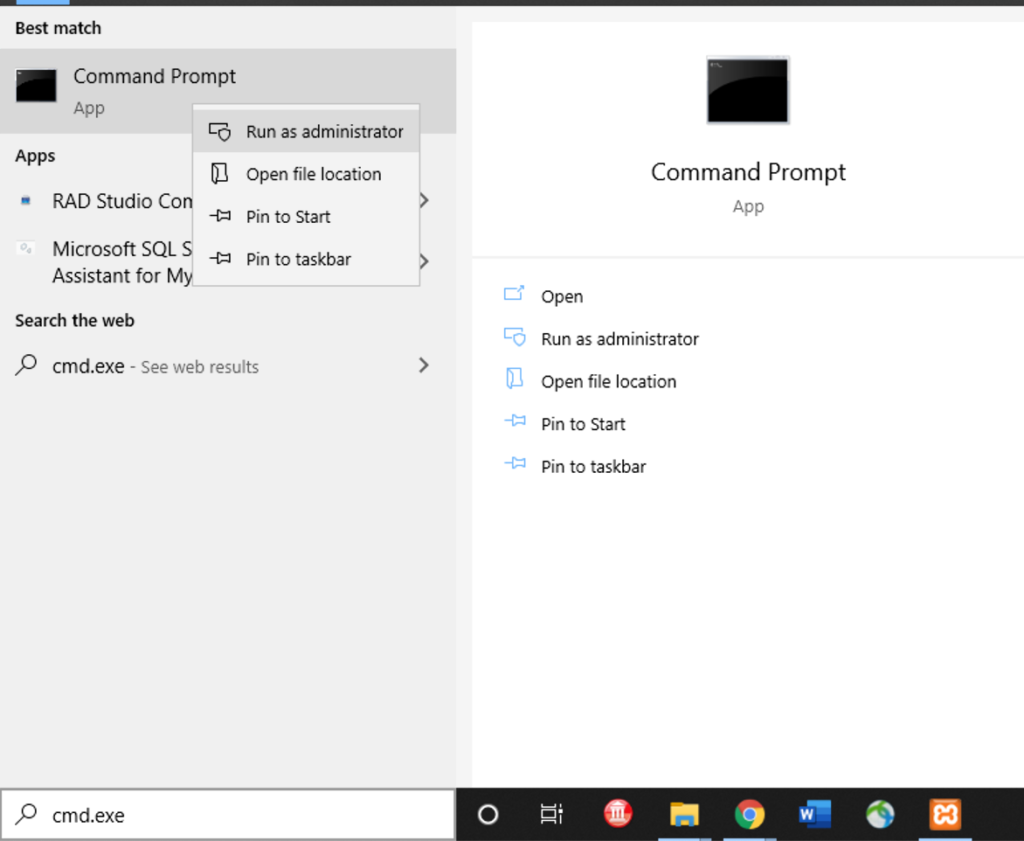Image resolution: width=1024 pixels, height=841 pixels.
Task: Click the magnifier icon next to cmd.exe web result
Action: (x=26, y=364)
